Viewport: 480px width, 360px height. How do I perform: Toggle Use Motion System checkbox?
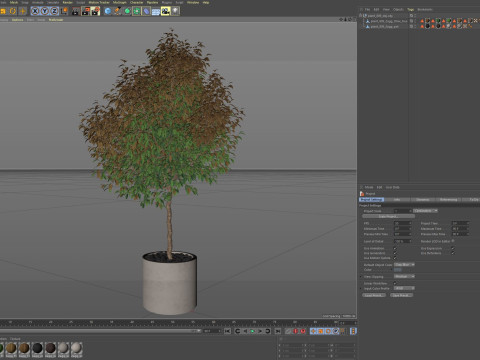tap(395, 258)
